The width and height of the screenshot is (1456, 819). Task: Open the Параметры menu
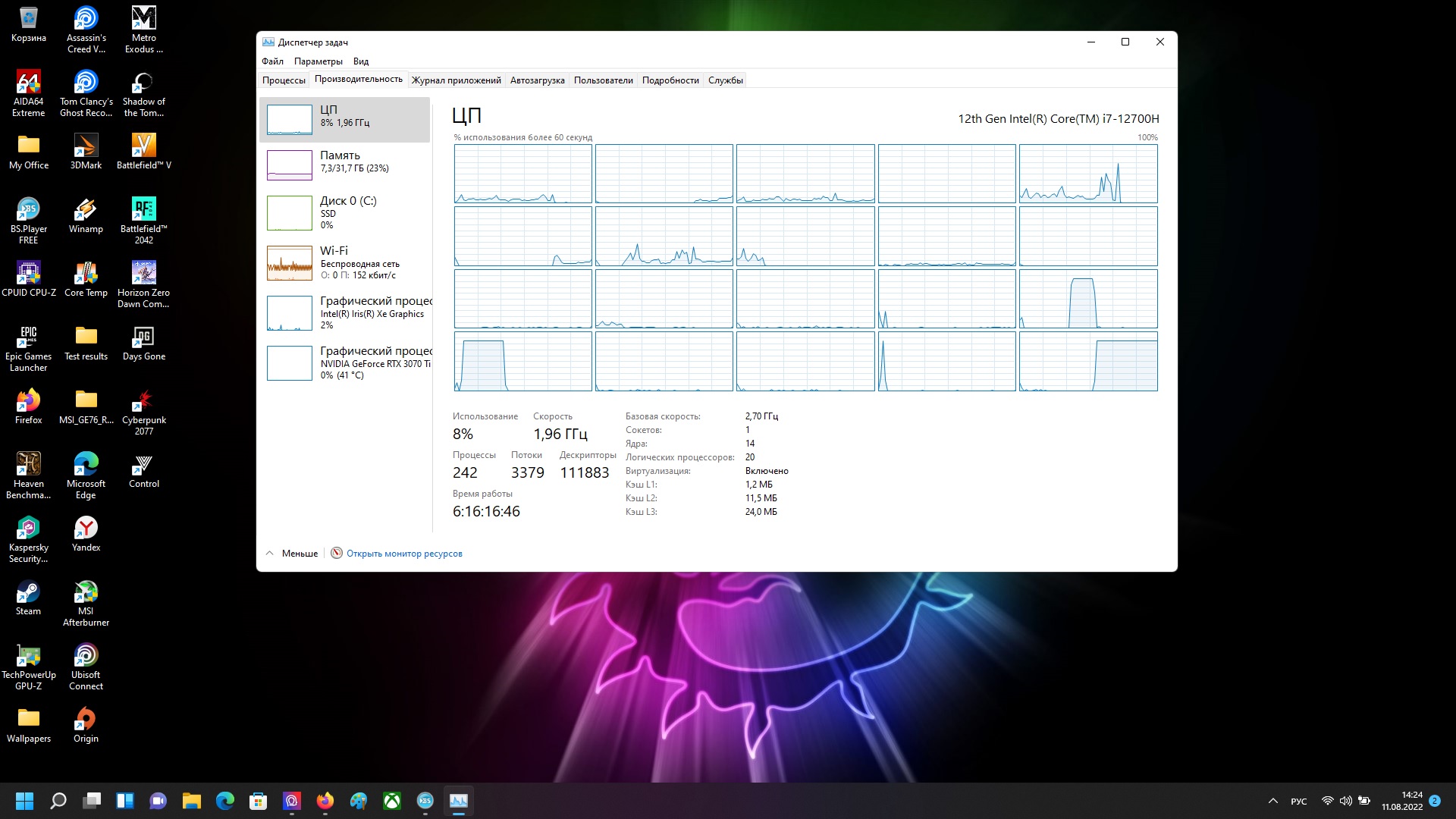click(318, 61)
